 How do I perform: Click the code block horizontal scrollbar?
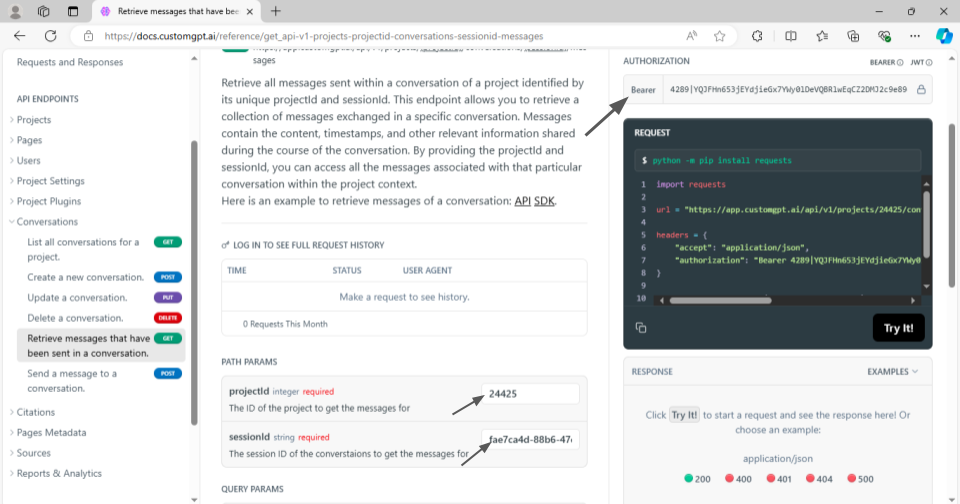[x=721, y=301]
